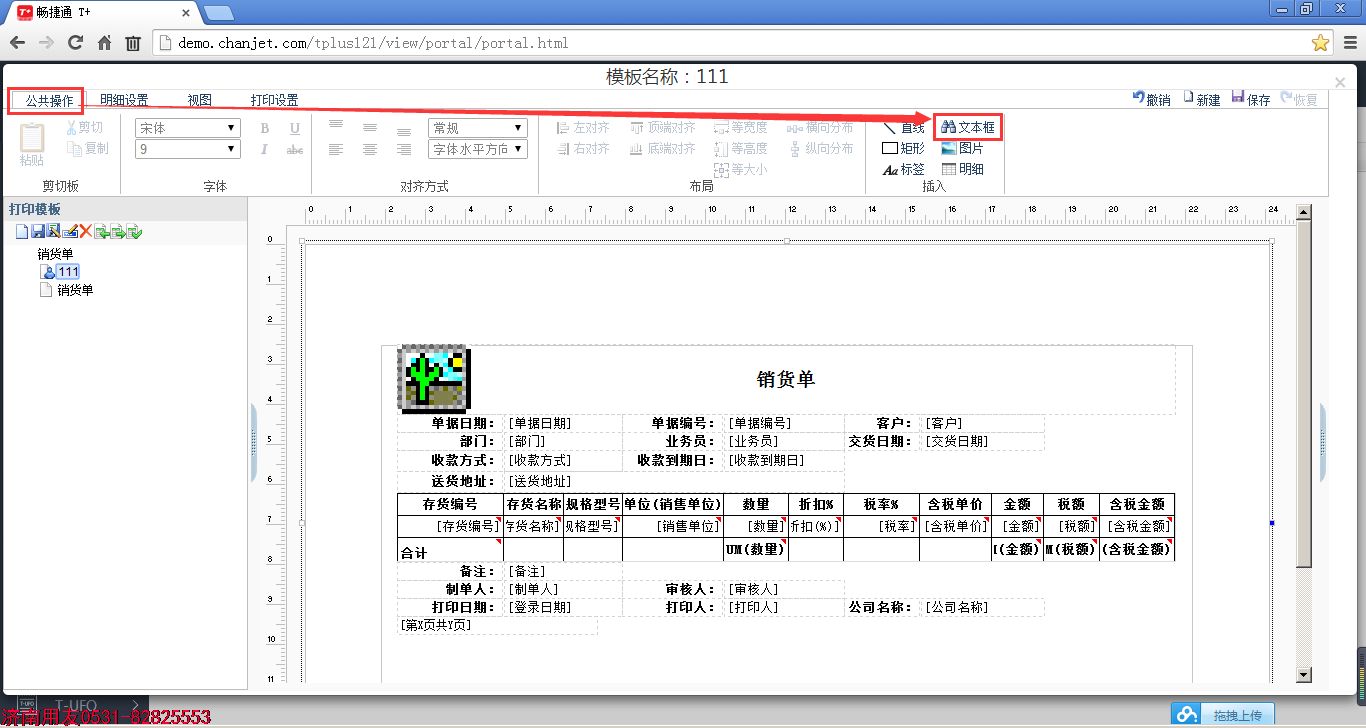Click red X delete icon in 打印模板 panel
1366x728 pixels.
tap(86, 232)
